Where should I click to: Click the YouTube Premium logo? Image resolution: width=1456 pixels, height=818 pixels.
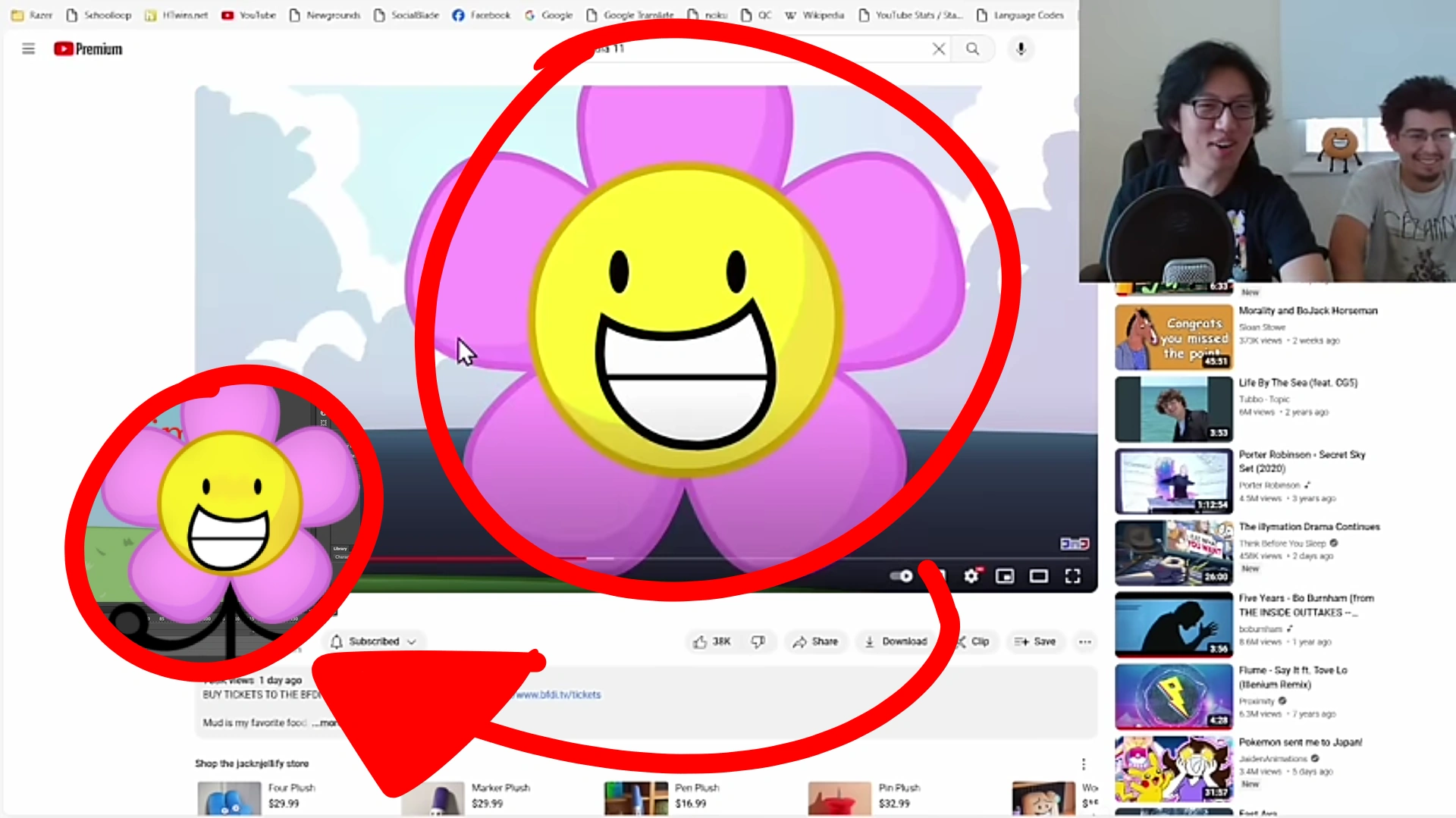pos(87,49)
